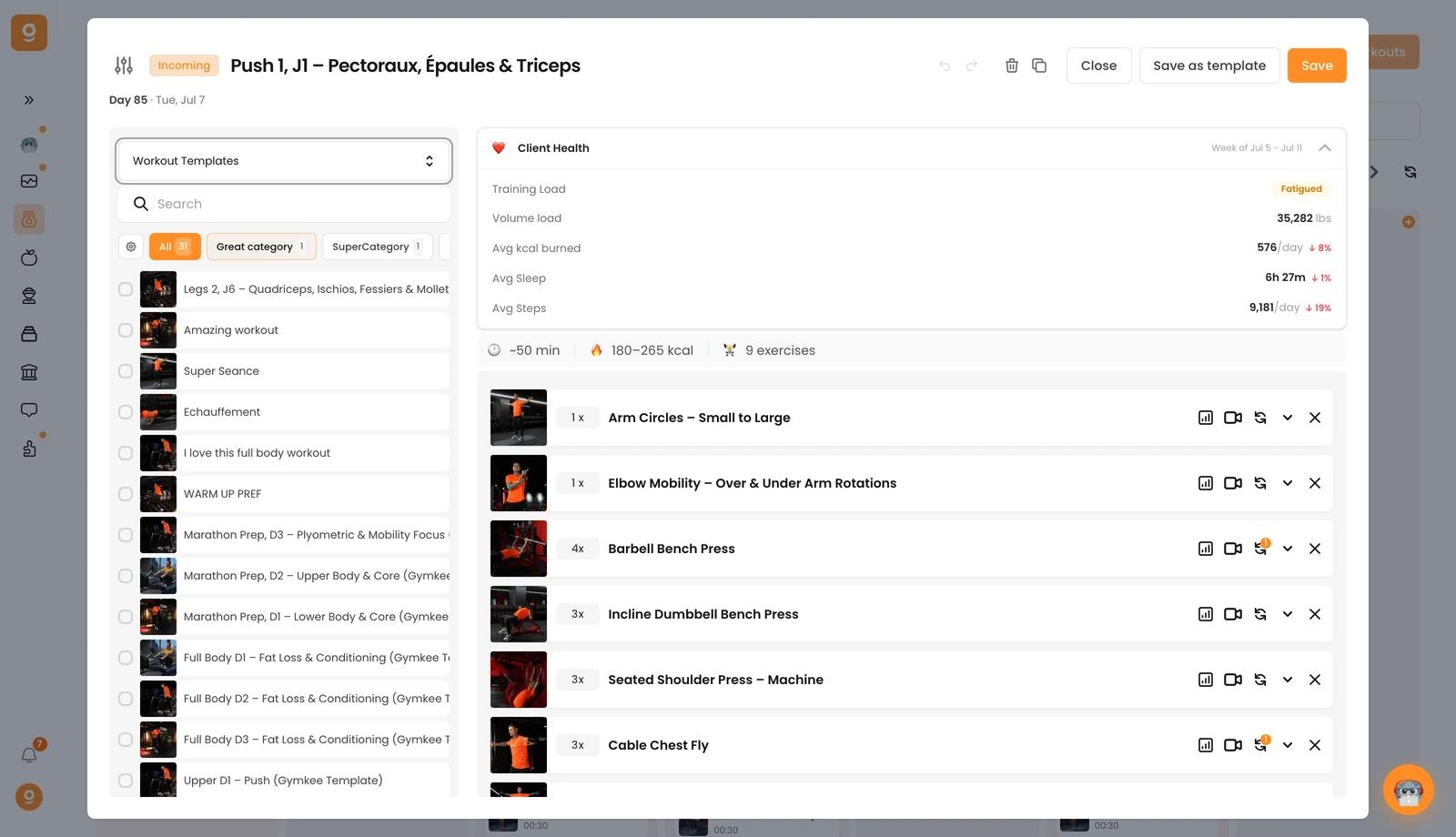
Task: Check the Legs 2, J6 template checkbox
Action: pyautogui.click(x=126, y=289)
